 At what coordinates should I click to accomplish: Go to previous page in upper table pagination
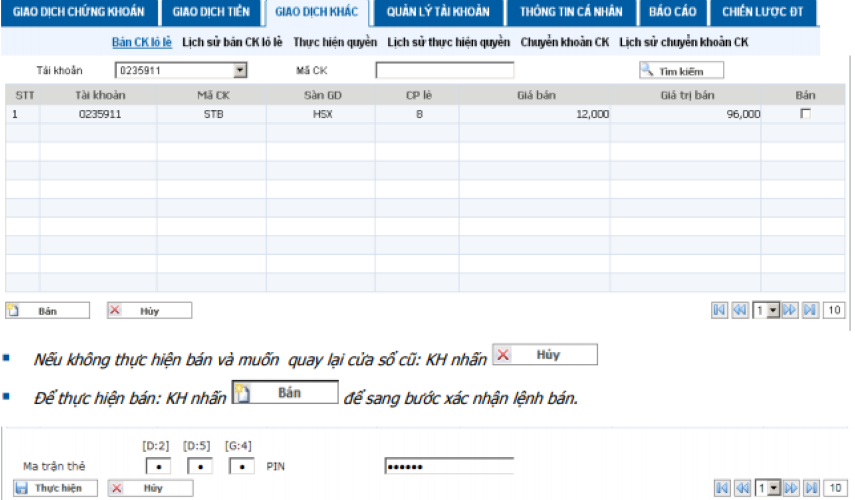[x=739, y=311]
